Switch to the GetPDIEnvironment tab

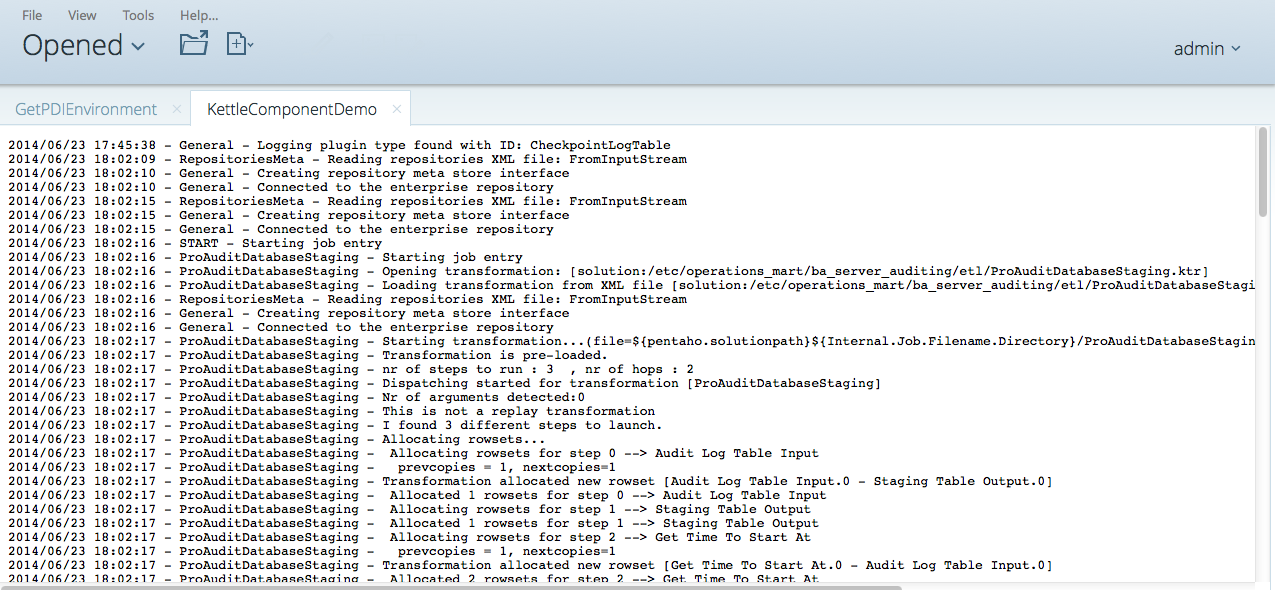point(86,109)
